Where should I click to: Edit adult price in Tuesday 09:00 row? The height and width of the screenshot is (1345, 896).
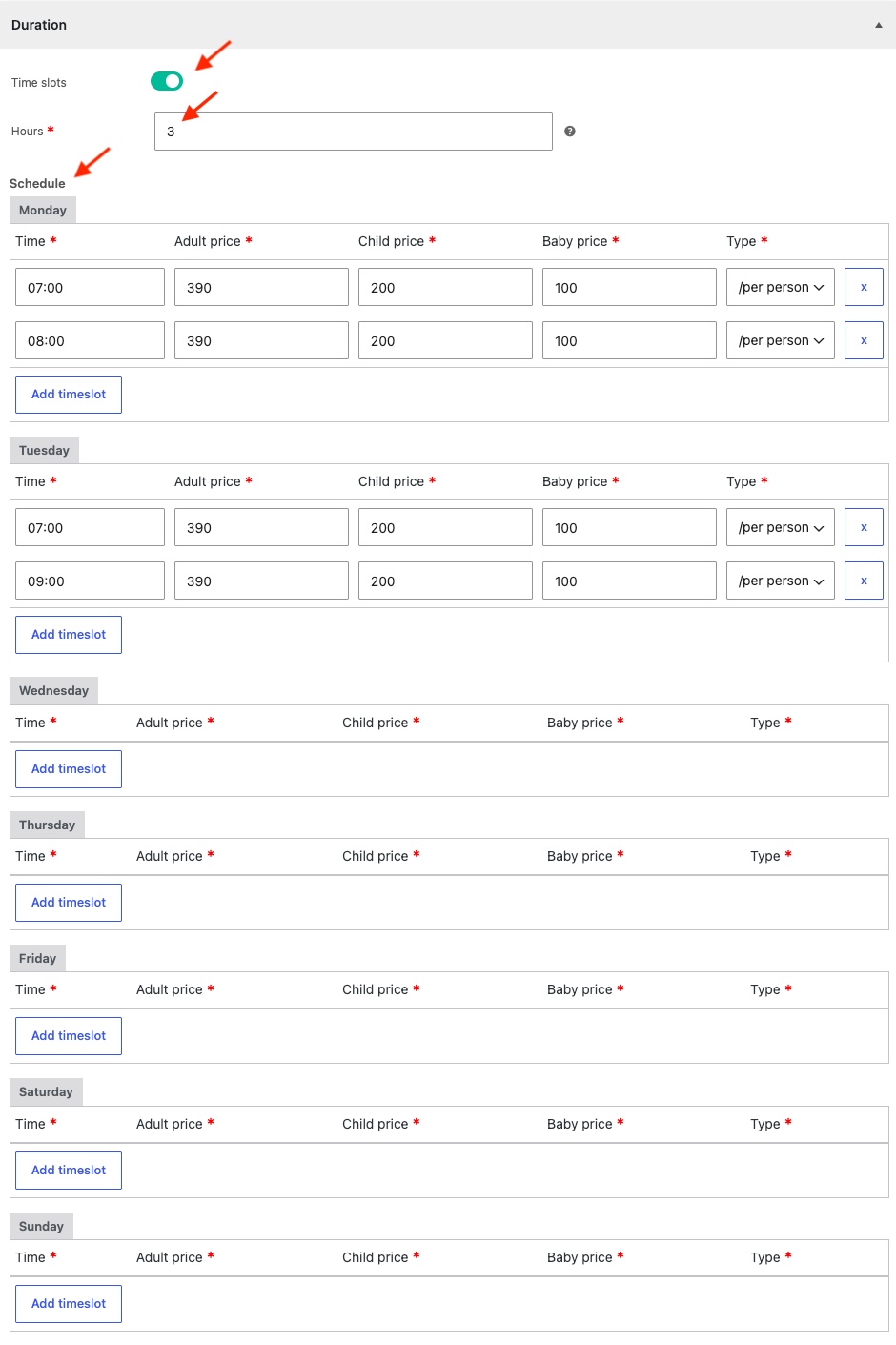click(x=261, y=581)
